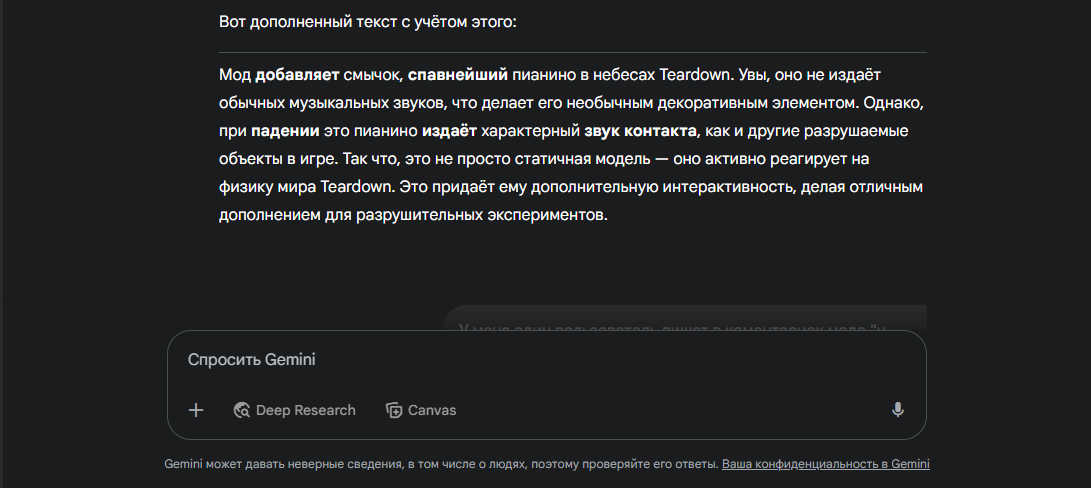1091x488 pixels.
Task: Click the horizontal divider above the response
Action: (x=573, y=52)
